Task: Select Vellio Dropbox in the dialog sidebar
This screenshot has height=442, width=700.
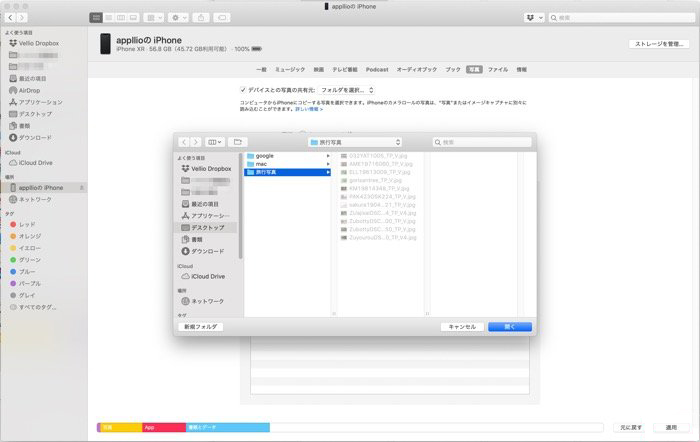Action: 207,169
